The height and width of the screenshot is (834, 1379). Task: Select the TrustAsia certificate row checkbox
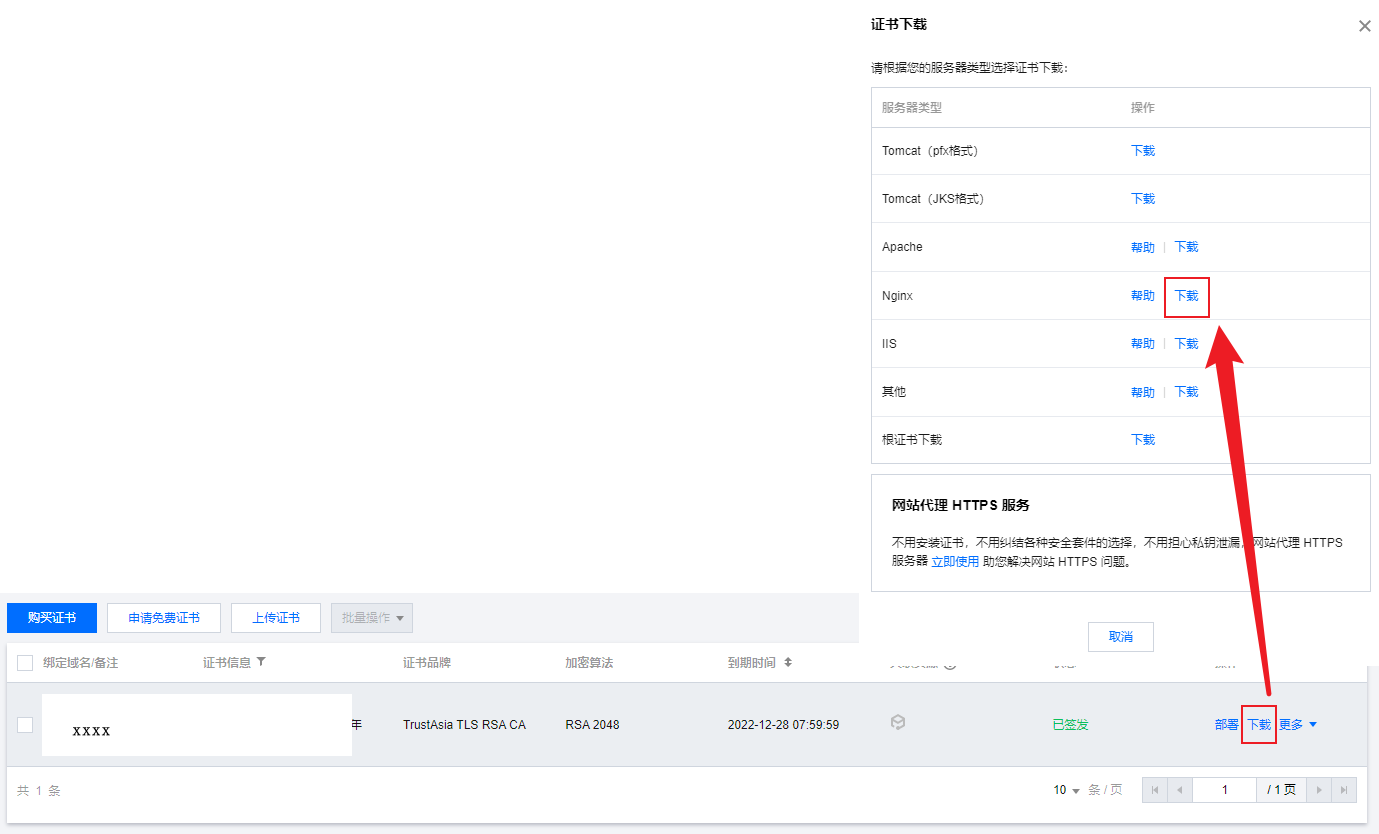pyautogui.click(x=25, y=724)
